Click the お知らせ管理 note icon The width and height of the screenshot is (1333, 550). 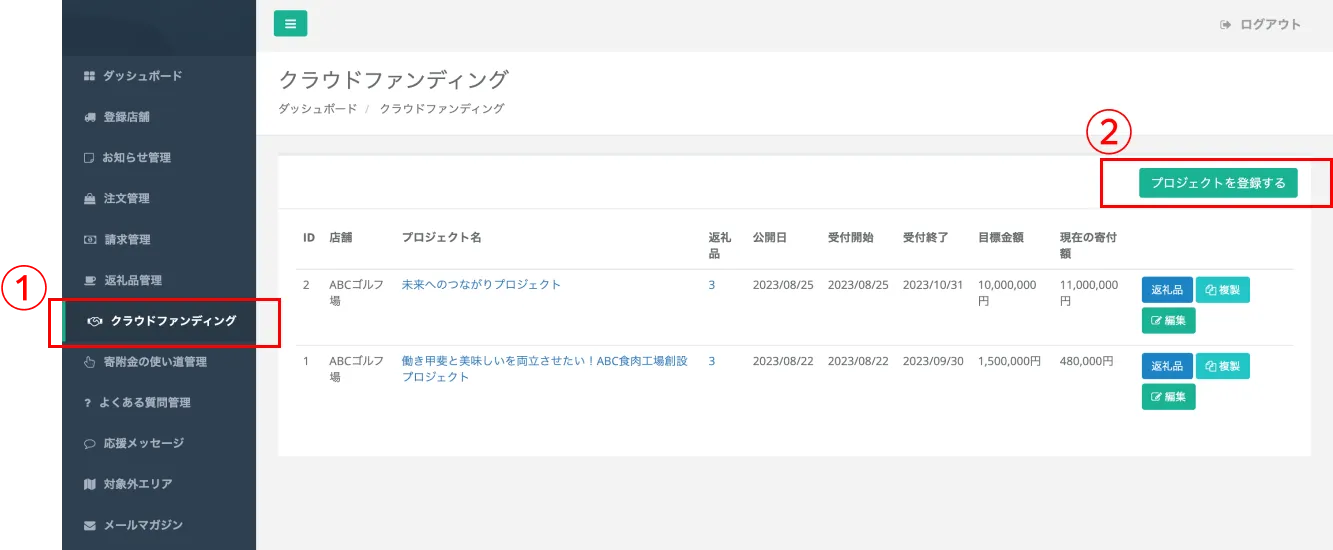click(x=89, y=158)
